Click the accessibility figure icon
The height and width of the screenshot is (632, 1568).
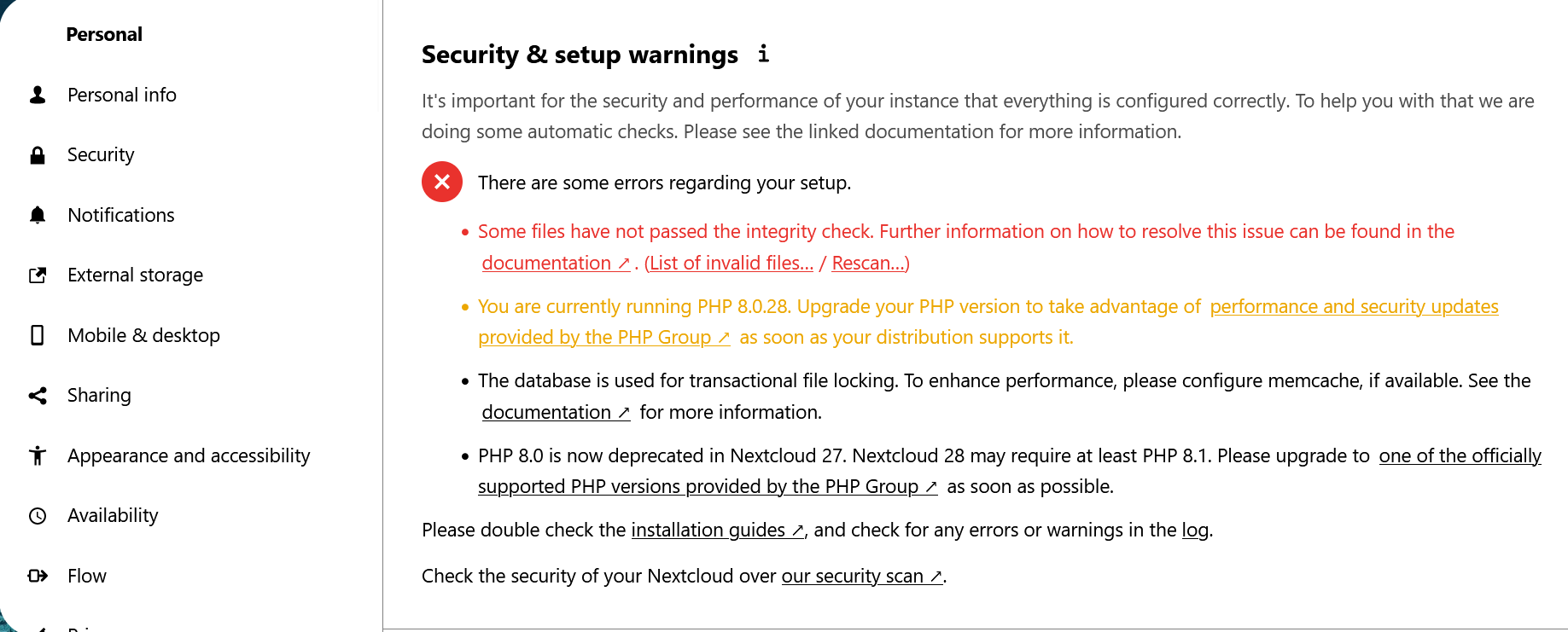click(38, 455)
